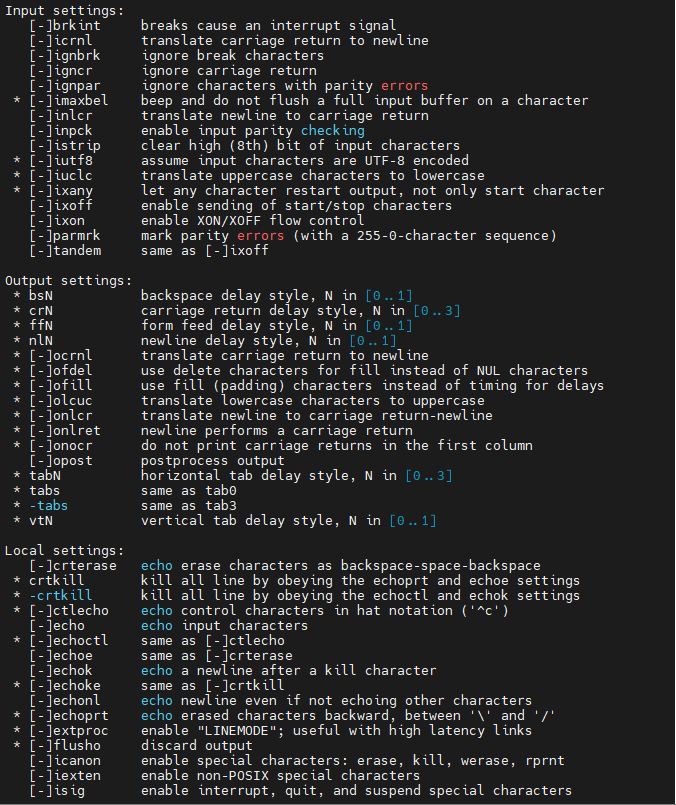Click the asterisk before [-]imaxbel
The height and width of the screenshot is (805, 676).
[x=17, y=100]
